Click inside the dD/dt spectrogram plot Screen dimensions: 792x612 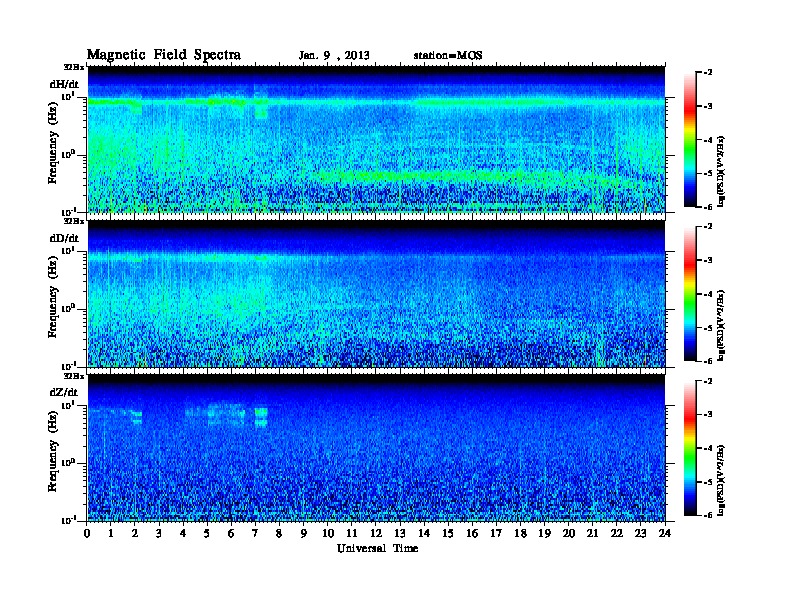click(x=376, y=294)
